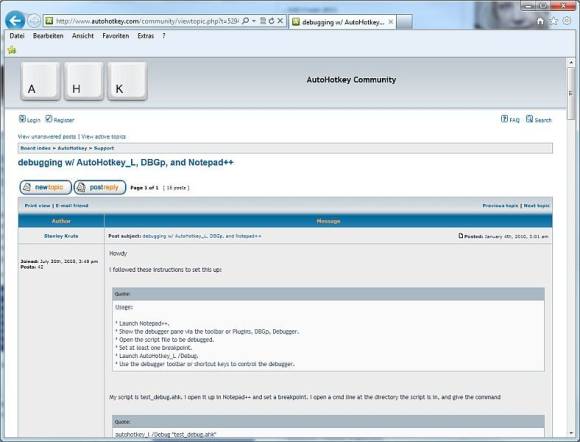Screen dimensions: 580x442
Task: Click Print view link
Action: 37,205
